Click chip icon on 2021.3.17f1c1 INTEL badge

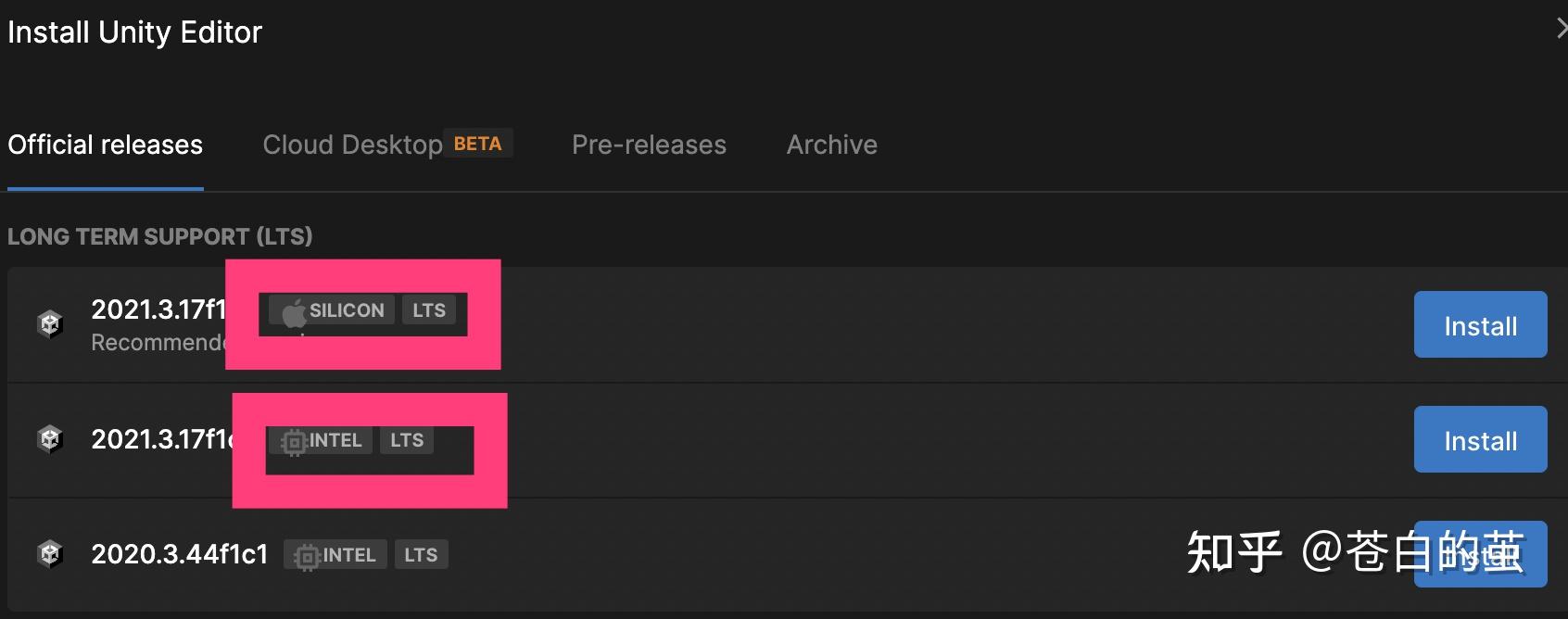point(293,441)
